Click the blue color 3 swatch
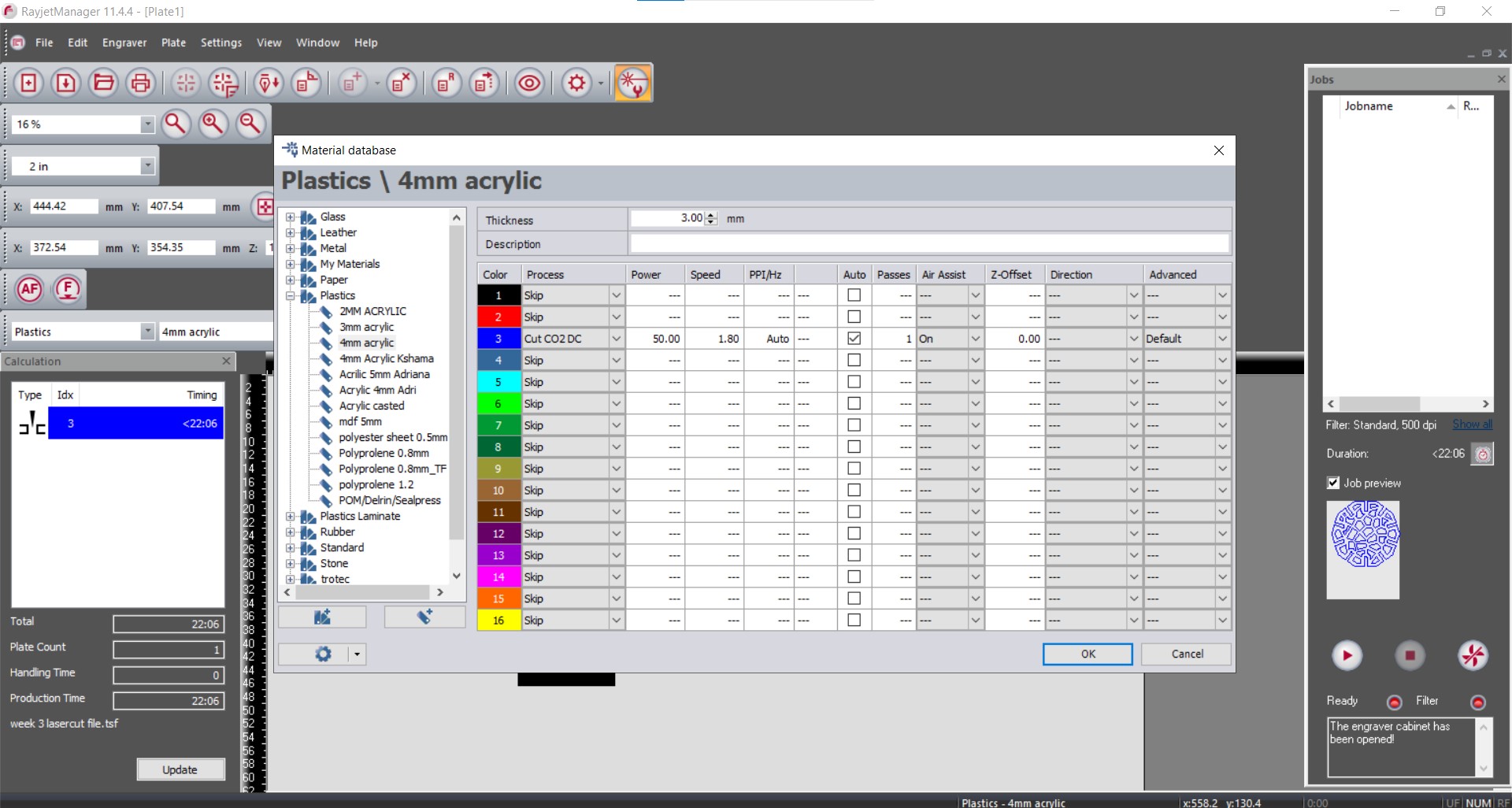The width and height of the screenshot is (1512, 808). pos(498,339)
